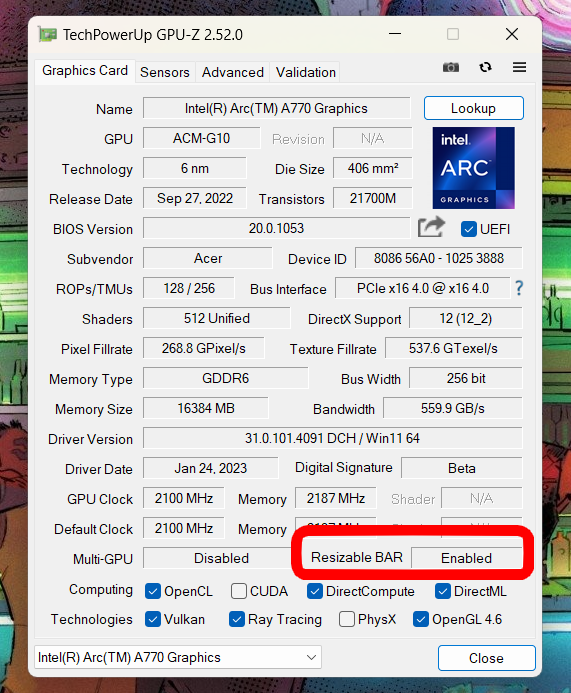
Task: Switch to the Advanced tab
Action: point(232,72)
